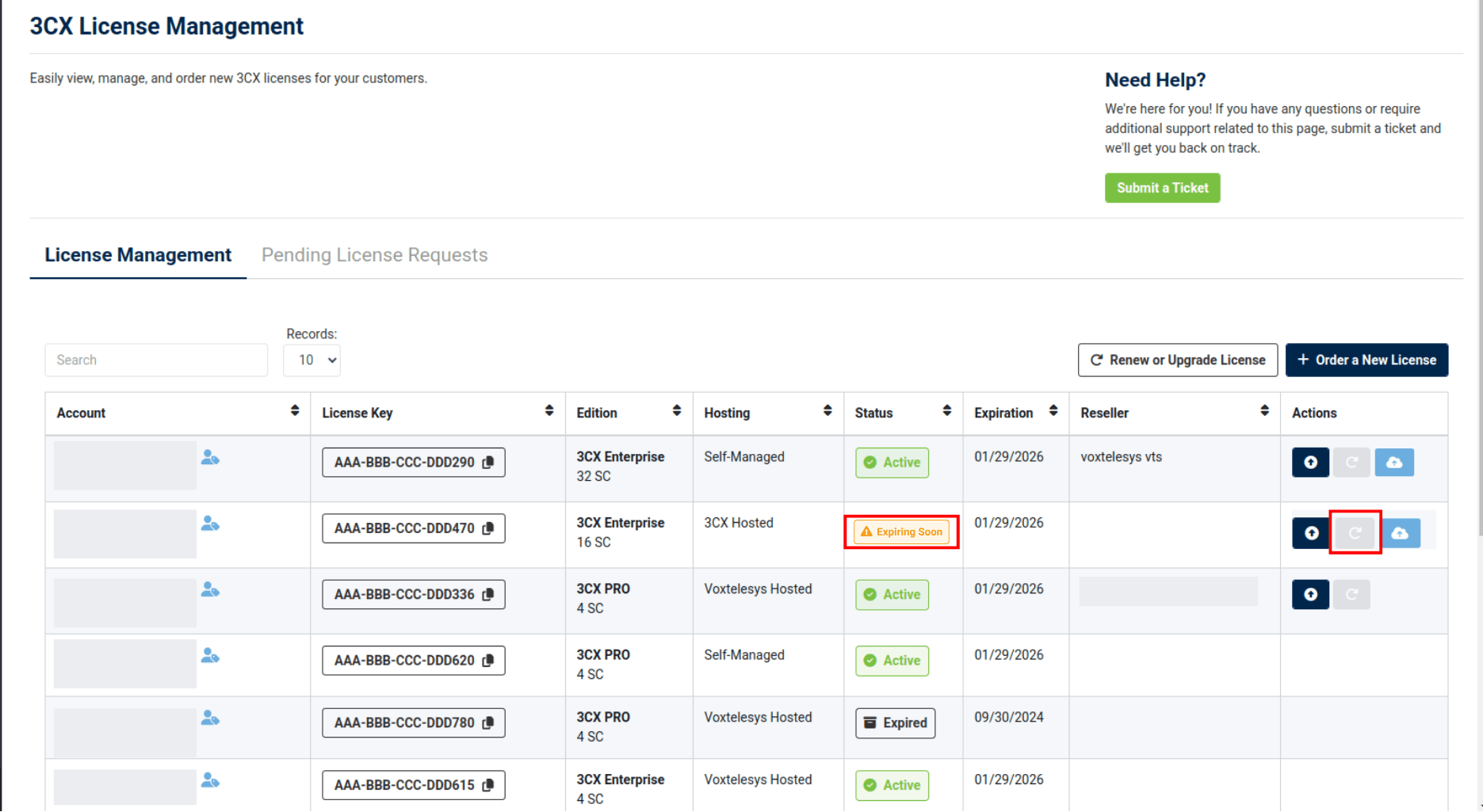This screenshot has width=1483, height=812.
Task: Click 3CX Enterprise 32 SC edition cell
Action: pos(621,467)
